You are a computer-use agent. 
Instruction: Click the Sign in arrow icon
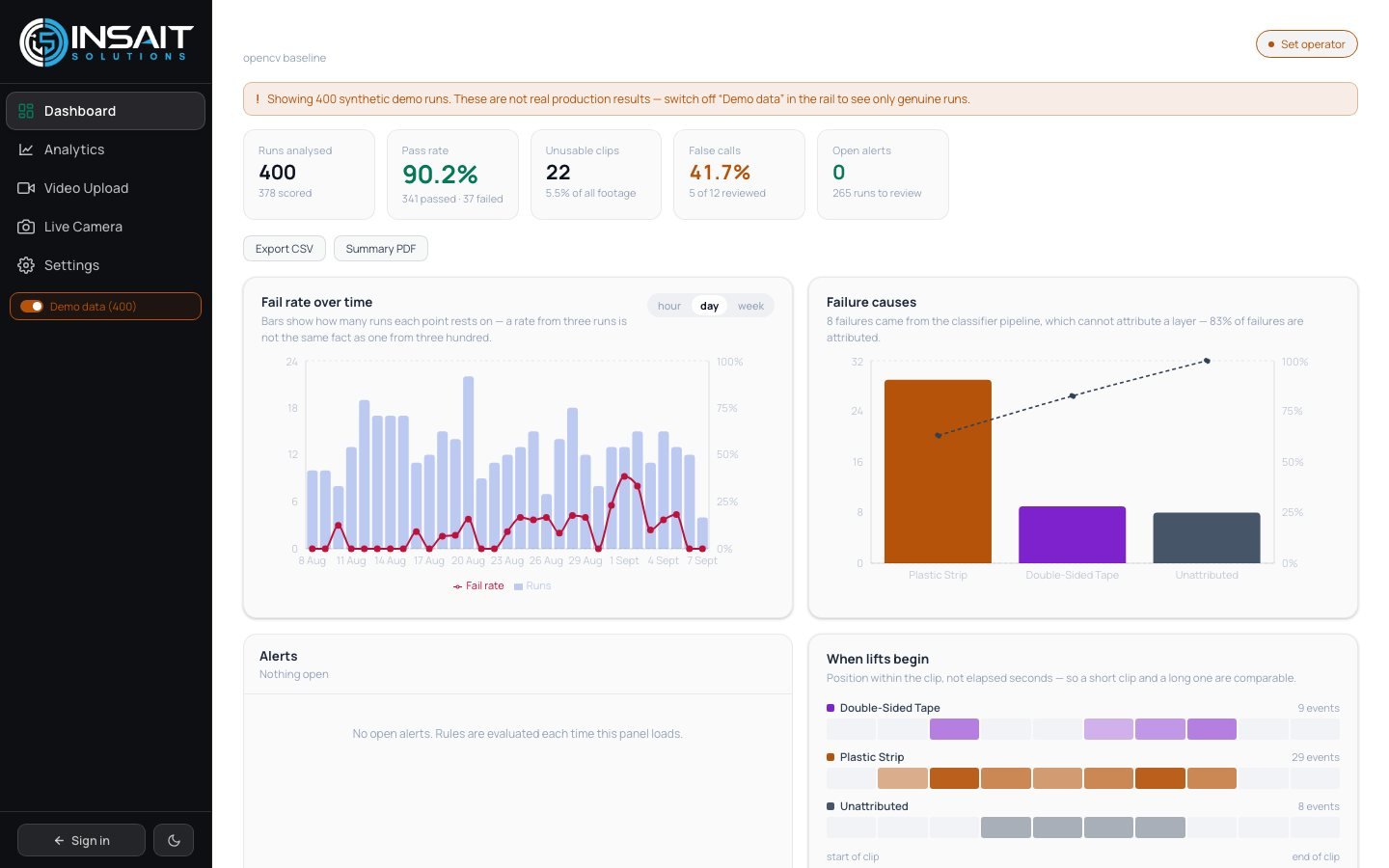coord(59,841)
